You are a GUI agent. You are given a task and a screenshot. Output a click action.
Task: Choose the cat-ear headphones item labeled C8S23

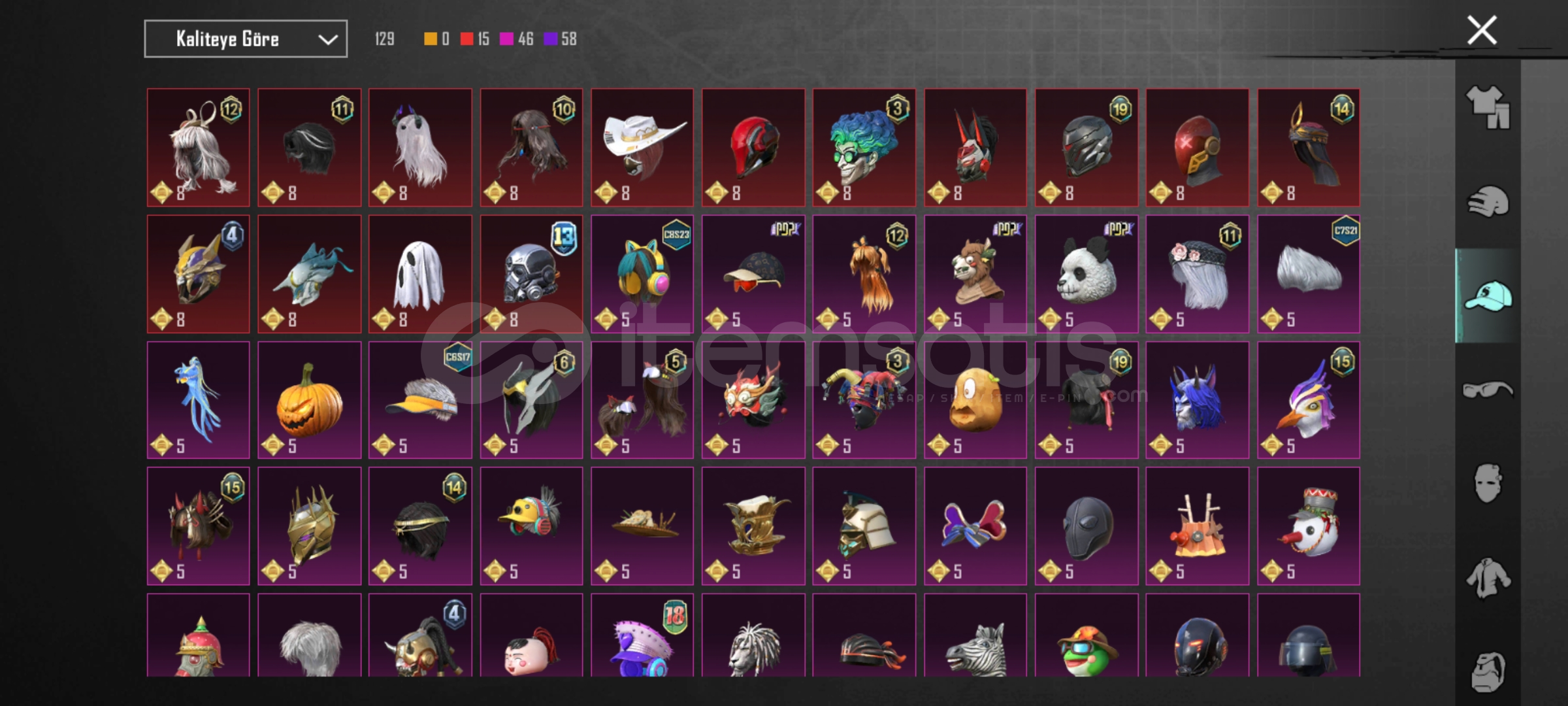pyautogui.click(x=642, y=274)
